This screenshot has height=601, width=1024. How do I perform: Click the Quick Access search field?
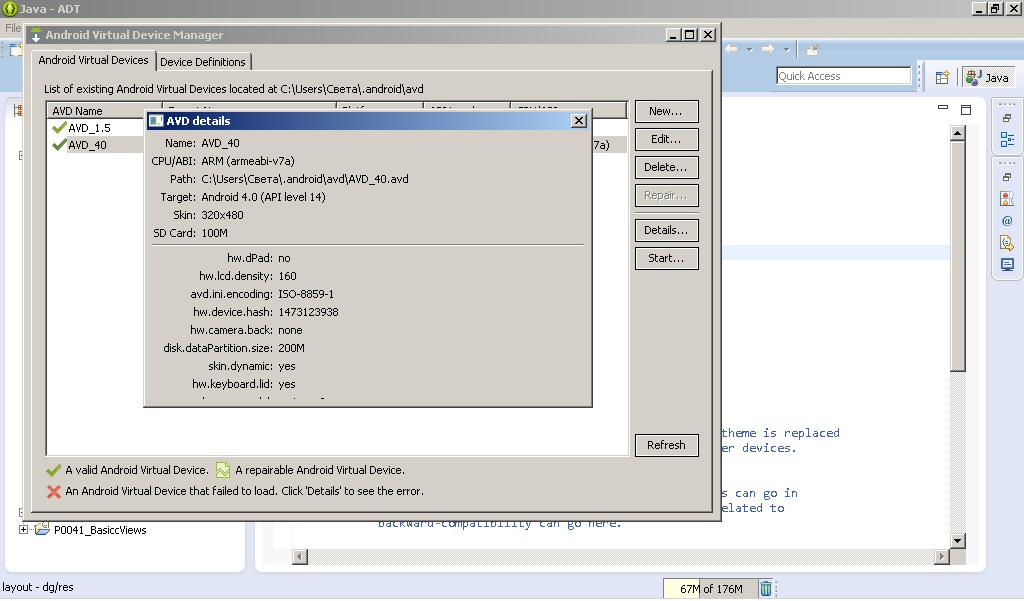[x=843, y=76]
